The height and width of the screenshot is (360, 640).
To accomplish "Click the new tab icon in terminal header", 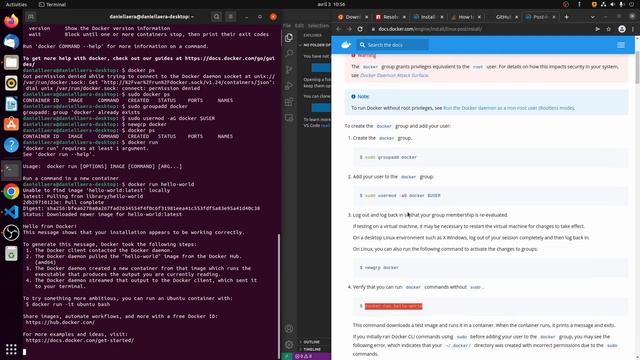I will tap(31, 17).
